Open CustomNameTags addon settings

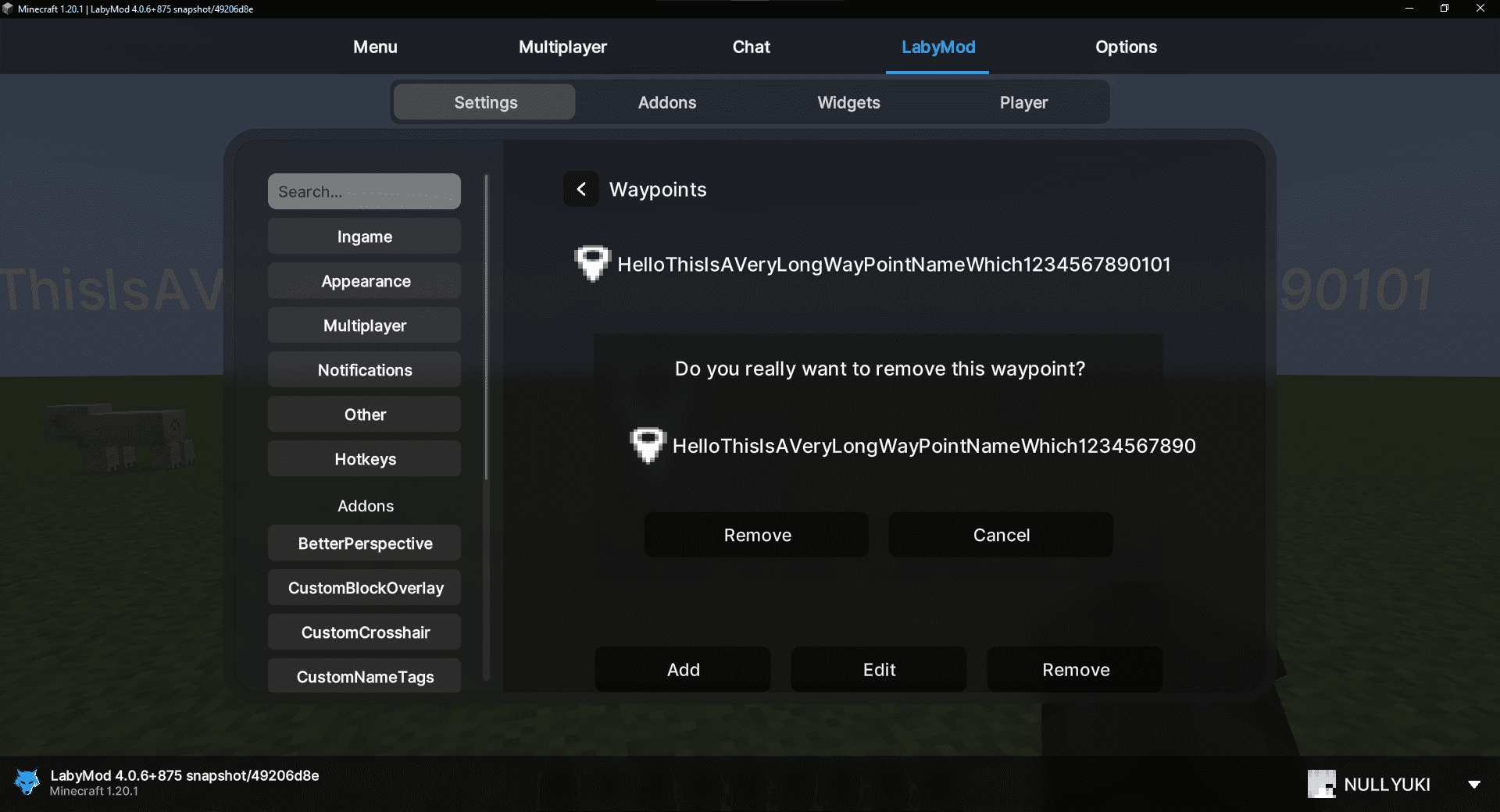364,675
